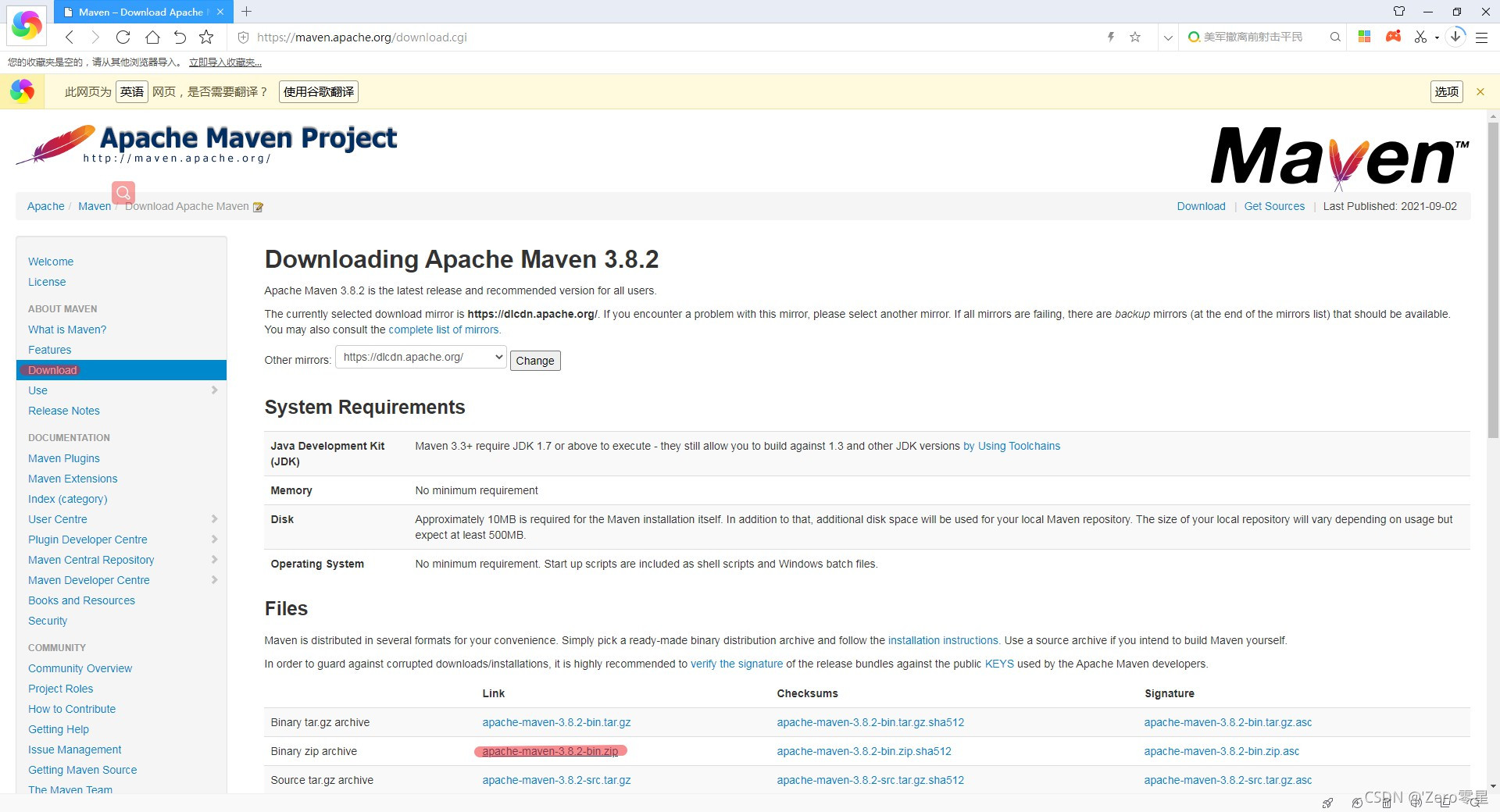Click the address bar favorite star icon
The height and width of the screenshot is (812, 1500).
tap(1135, 37)
